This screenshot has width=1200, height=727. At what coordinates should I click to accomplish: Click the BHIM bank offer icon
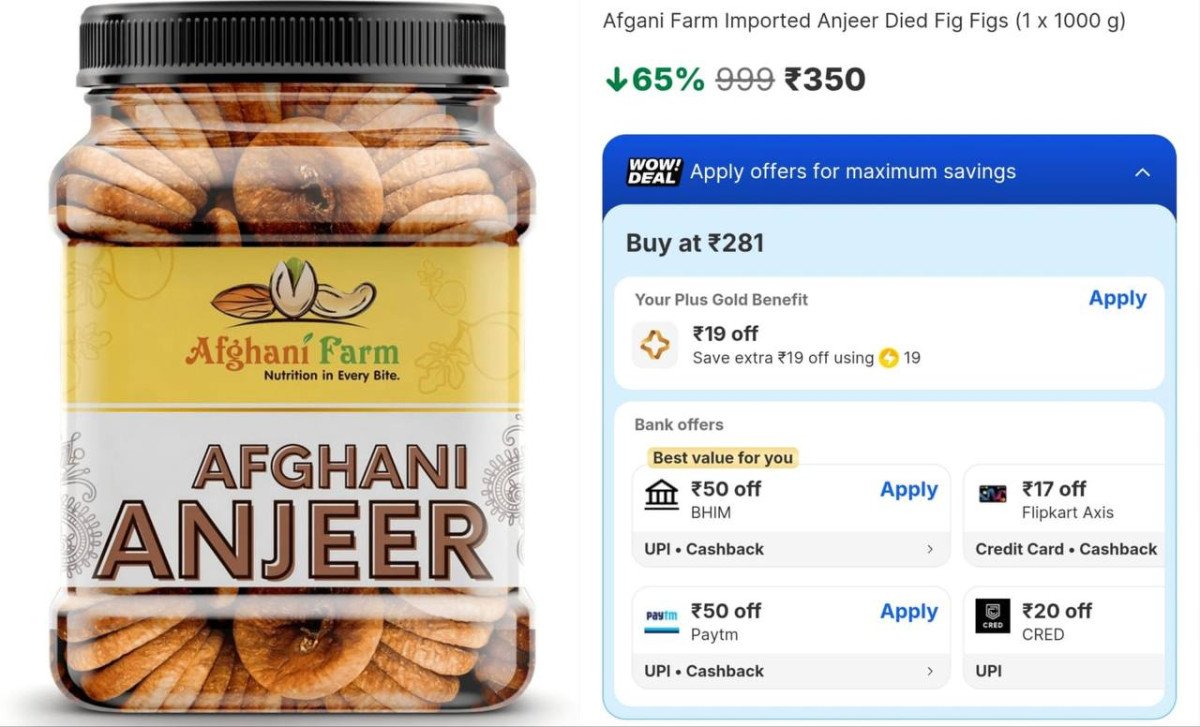661,495
